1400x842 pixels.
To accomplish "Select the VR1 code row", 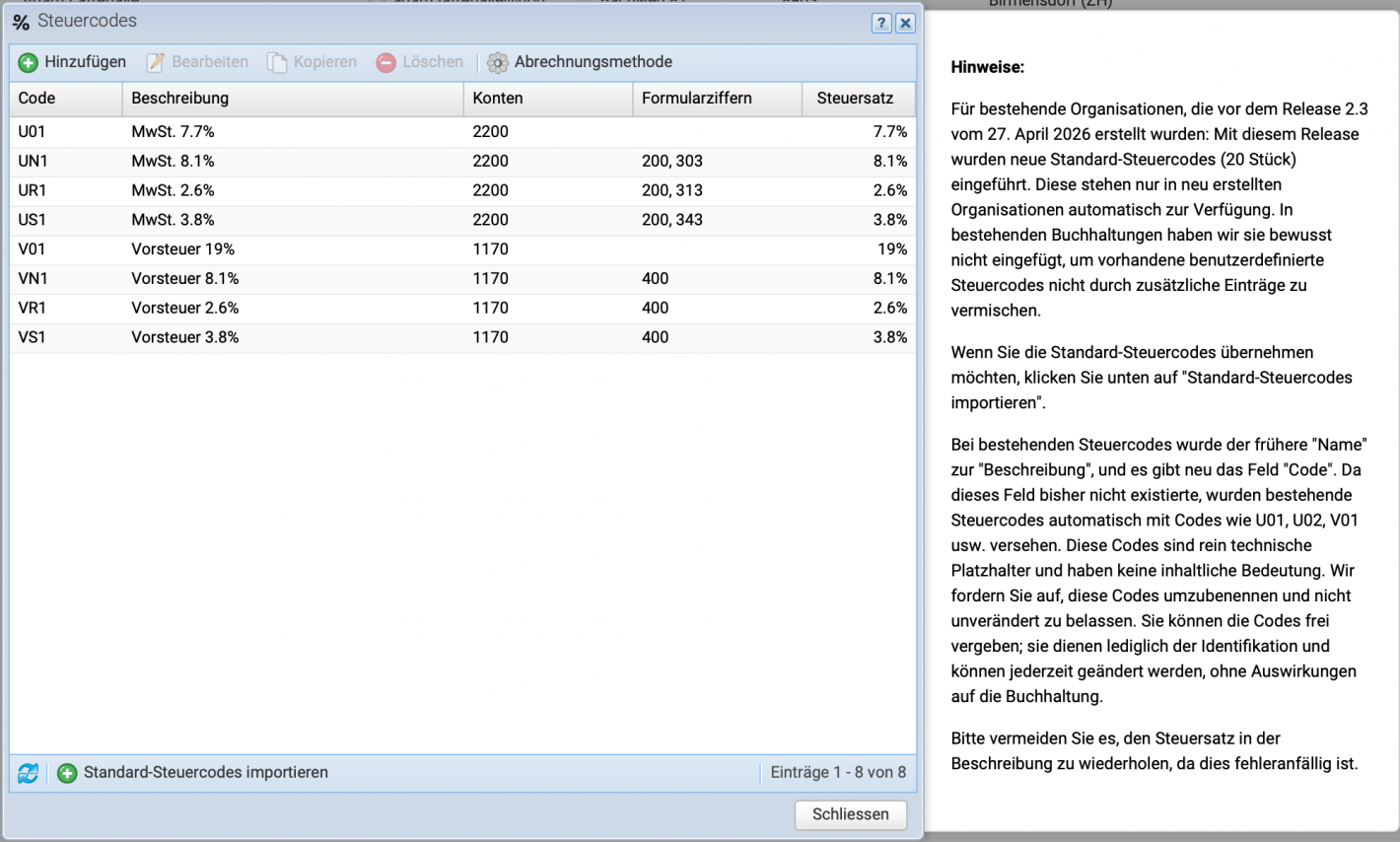I will [462, 309].
